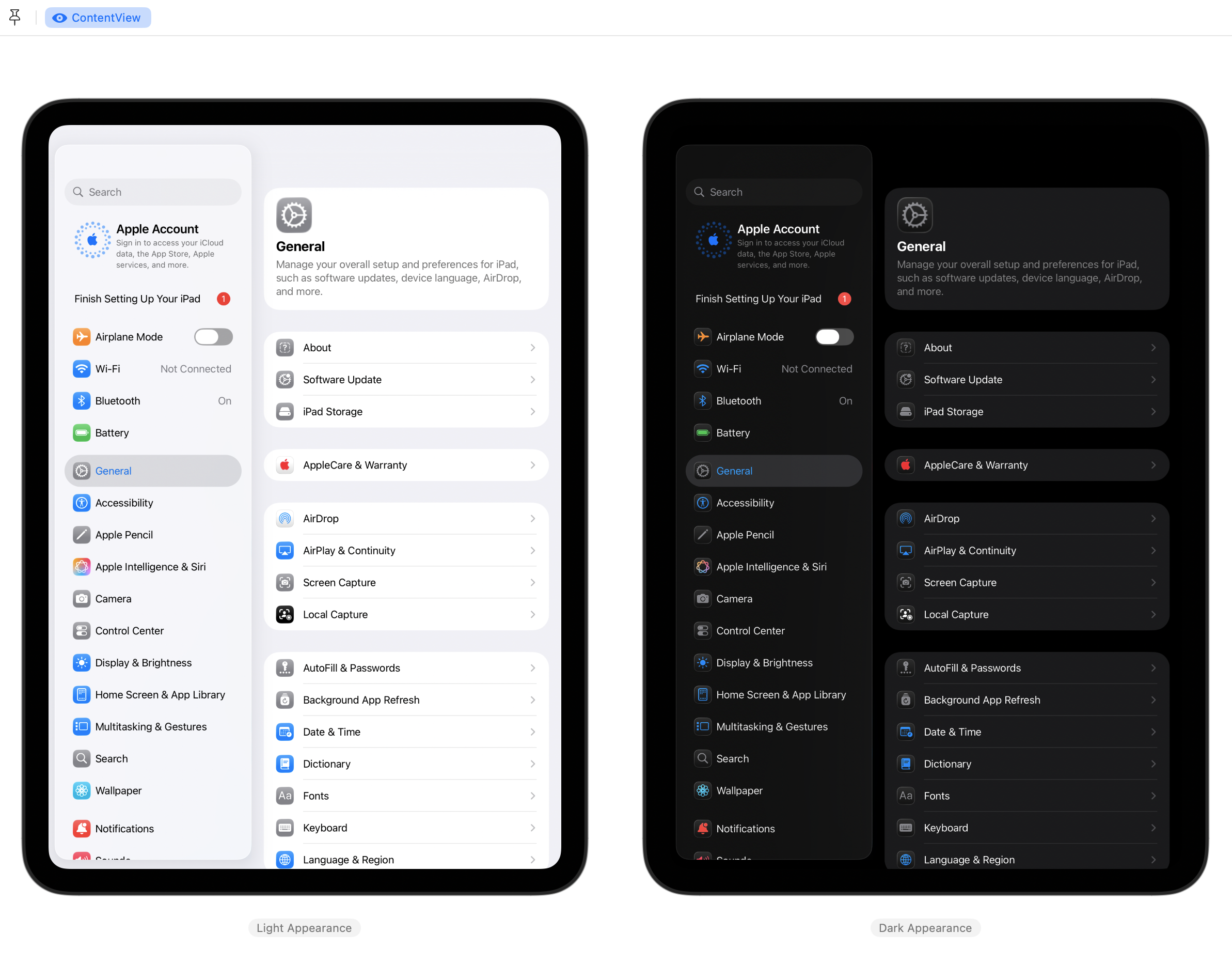Click the Light Appearance label
This screenshot has height=964, width=1232.
[x=304, y=928]
